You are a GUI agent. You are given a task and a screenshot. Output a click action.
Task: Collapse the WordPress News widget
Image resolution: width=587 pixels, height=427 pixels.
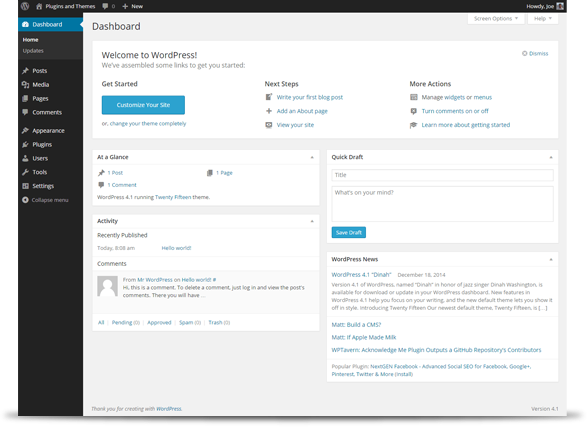point(551,259)
